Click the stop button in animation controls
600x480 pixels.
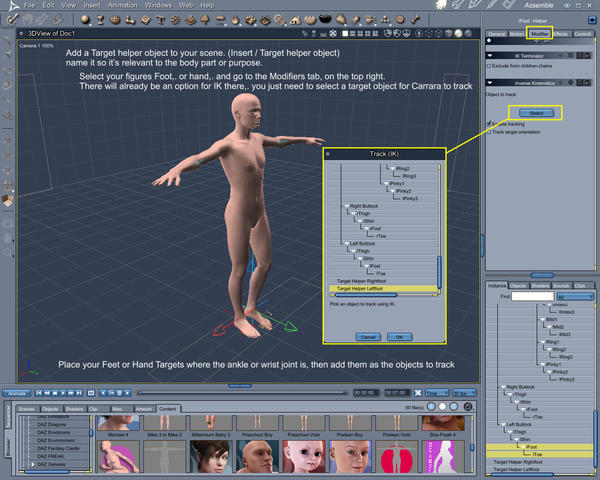coord(55,393)
